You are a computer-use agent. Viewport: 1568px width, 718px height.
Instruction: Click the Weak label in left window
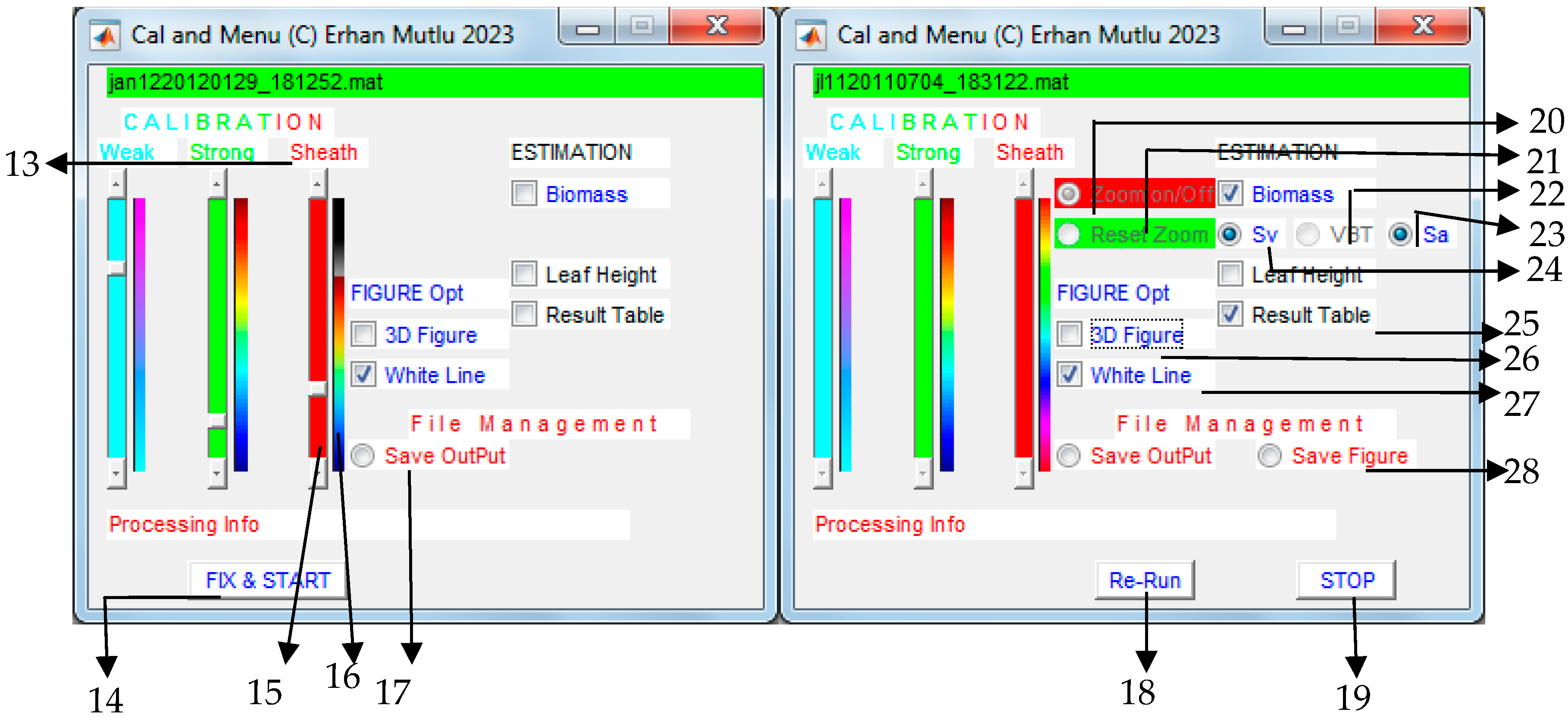[x=127, y=152]
